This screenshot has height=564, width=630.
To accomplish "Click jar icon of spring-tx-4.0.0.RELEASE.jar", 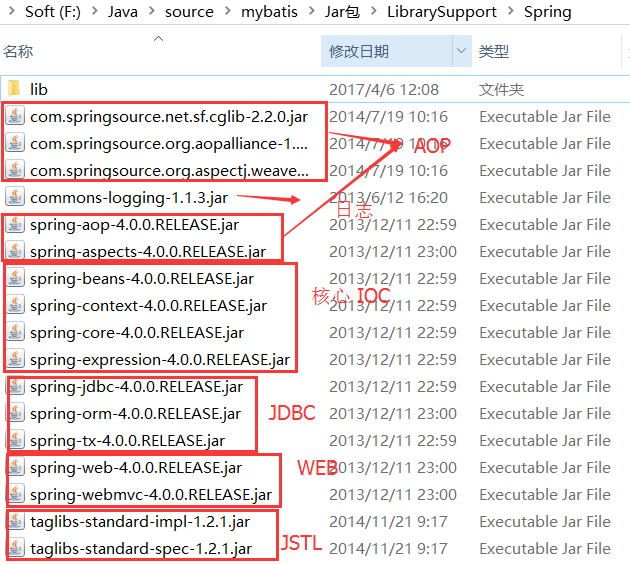I will point(15,440).
